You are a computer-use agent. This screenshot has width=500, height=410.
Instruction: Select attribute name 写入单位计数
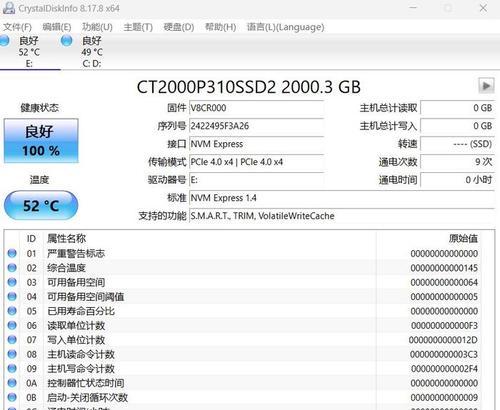coord(76,340)
